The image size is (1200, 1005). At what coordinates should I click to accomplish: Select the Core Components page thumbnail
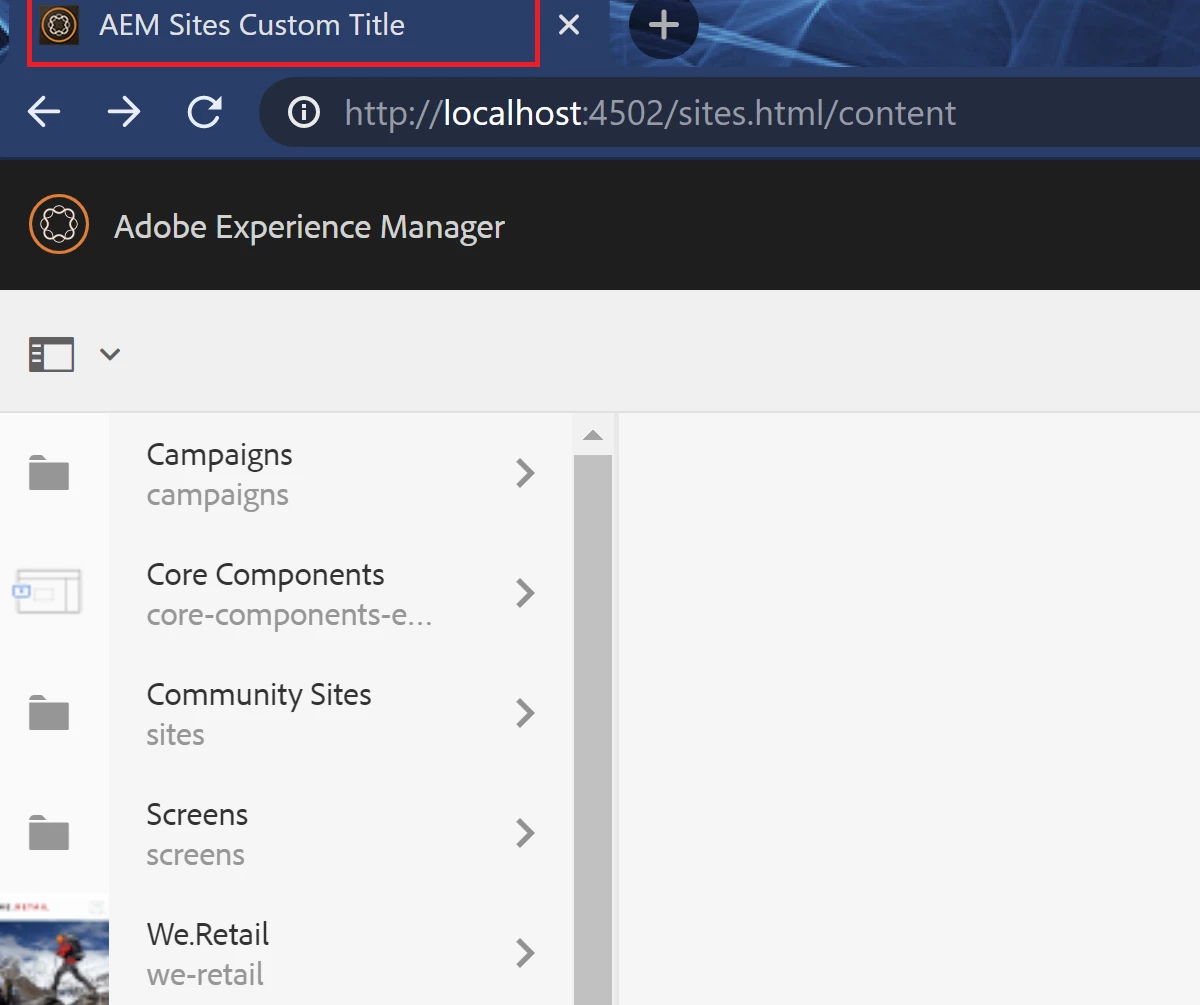[47, 592]
